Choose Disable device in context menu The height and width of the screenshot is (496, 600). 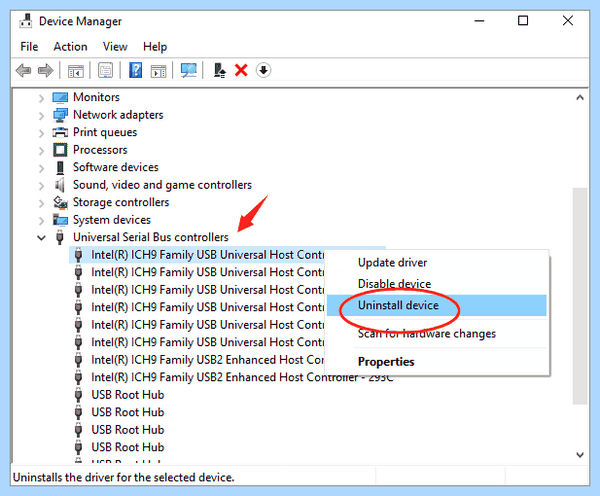pyautogui.click(x=394, y=284)
